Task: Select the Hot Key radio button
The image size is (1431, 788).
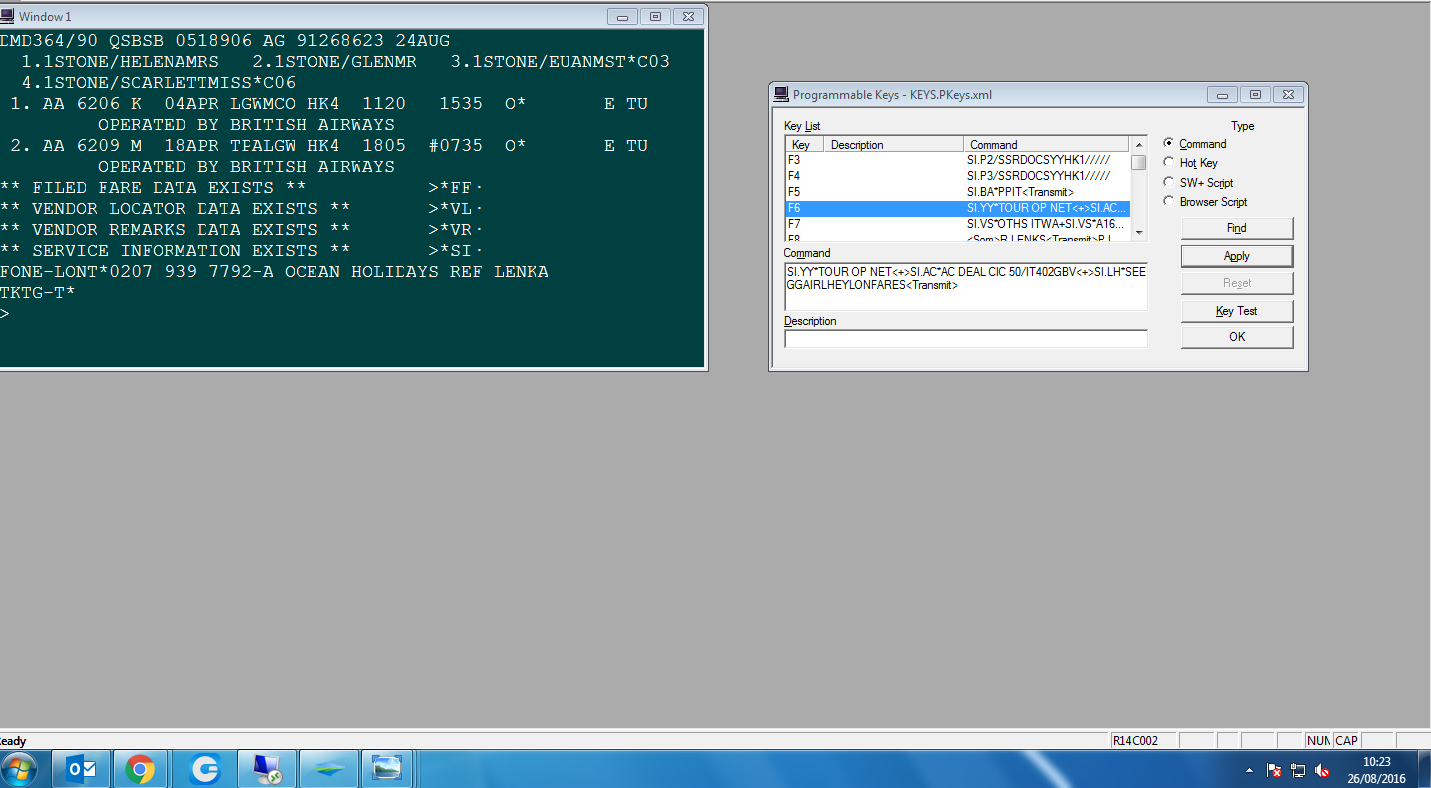Action: pos(1169,163)
